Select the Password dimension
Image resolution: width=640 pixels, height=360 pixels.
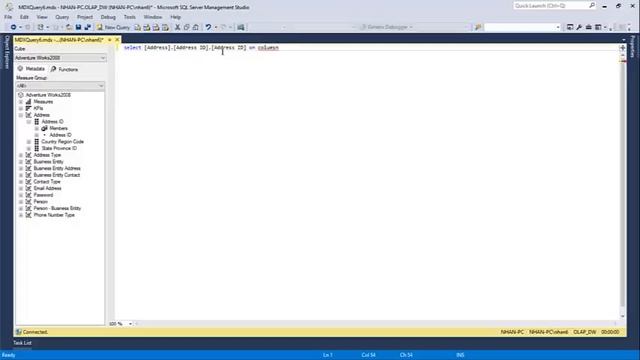coord(43,195)
